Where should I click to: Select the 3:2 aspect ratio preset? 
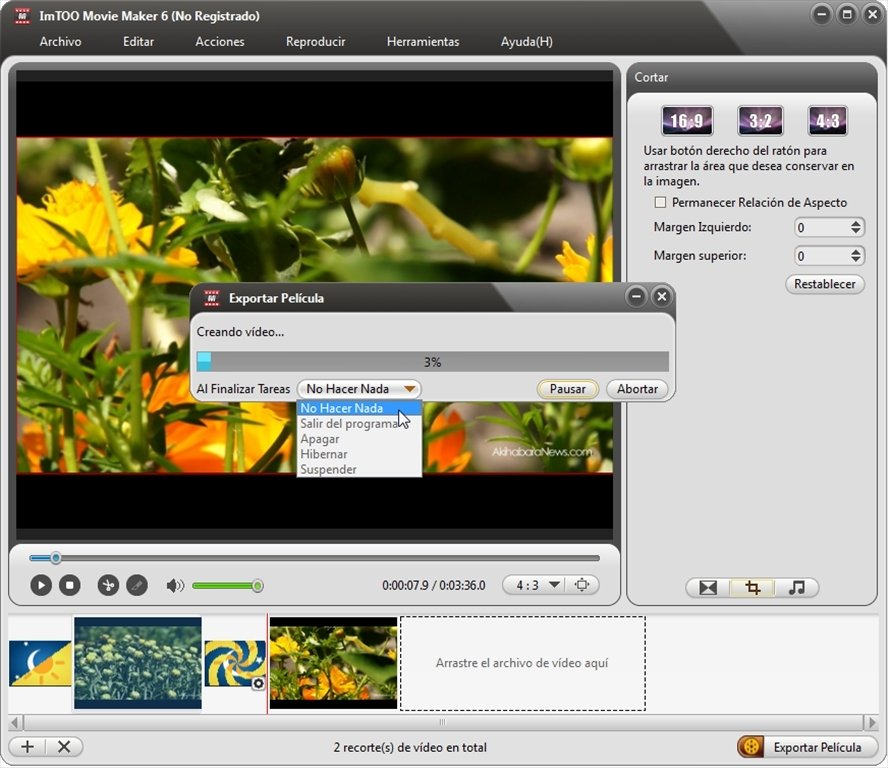tap(760, 120)
